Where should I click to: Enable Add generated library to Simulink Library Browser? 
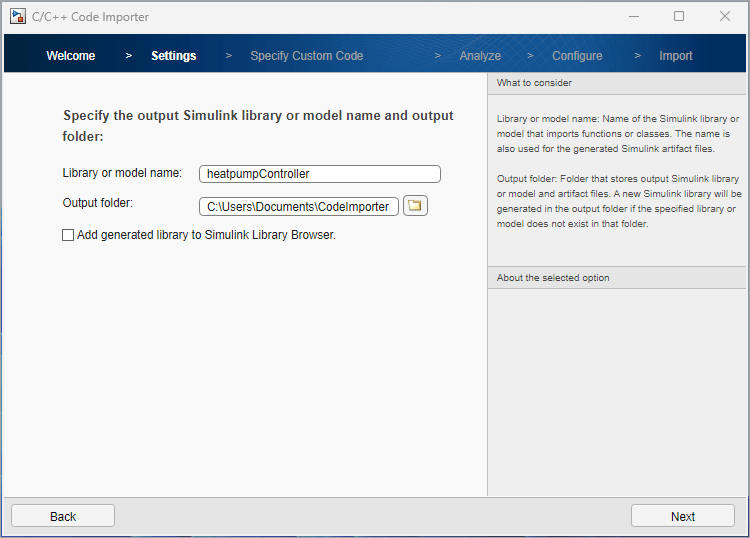coord(68,235)
